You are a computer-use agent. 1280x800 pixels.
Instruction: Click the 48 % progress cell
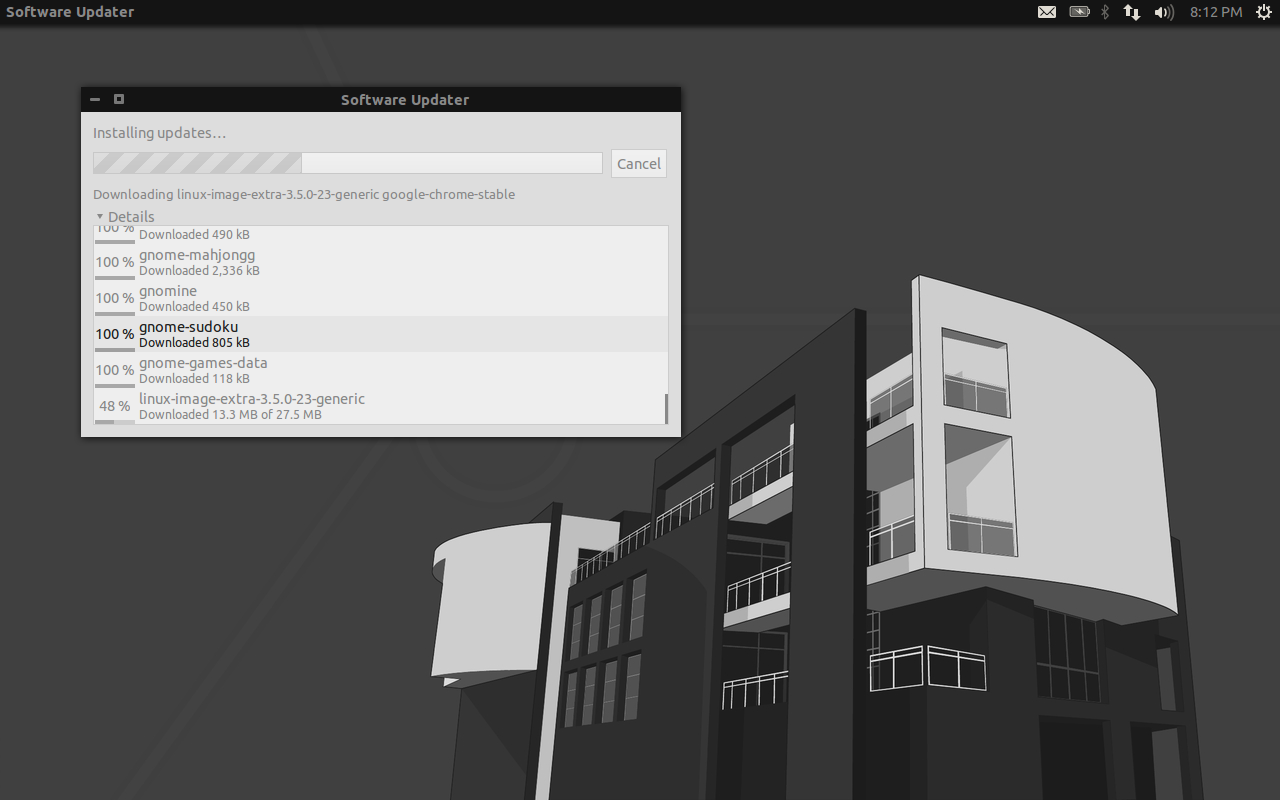115,406
